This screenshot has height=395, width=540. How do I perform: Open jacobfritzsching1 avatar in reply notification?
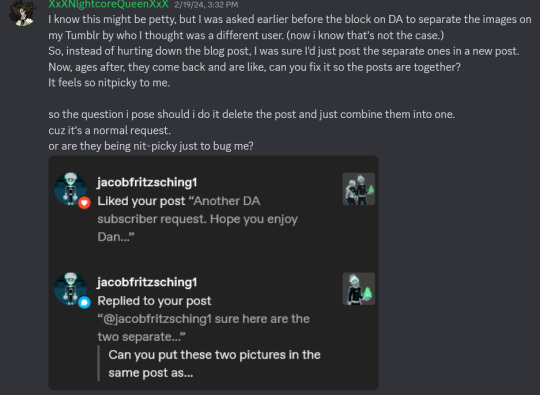point(71,289)
